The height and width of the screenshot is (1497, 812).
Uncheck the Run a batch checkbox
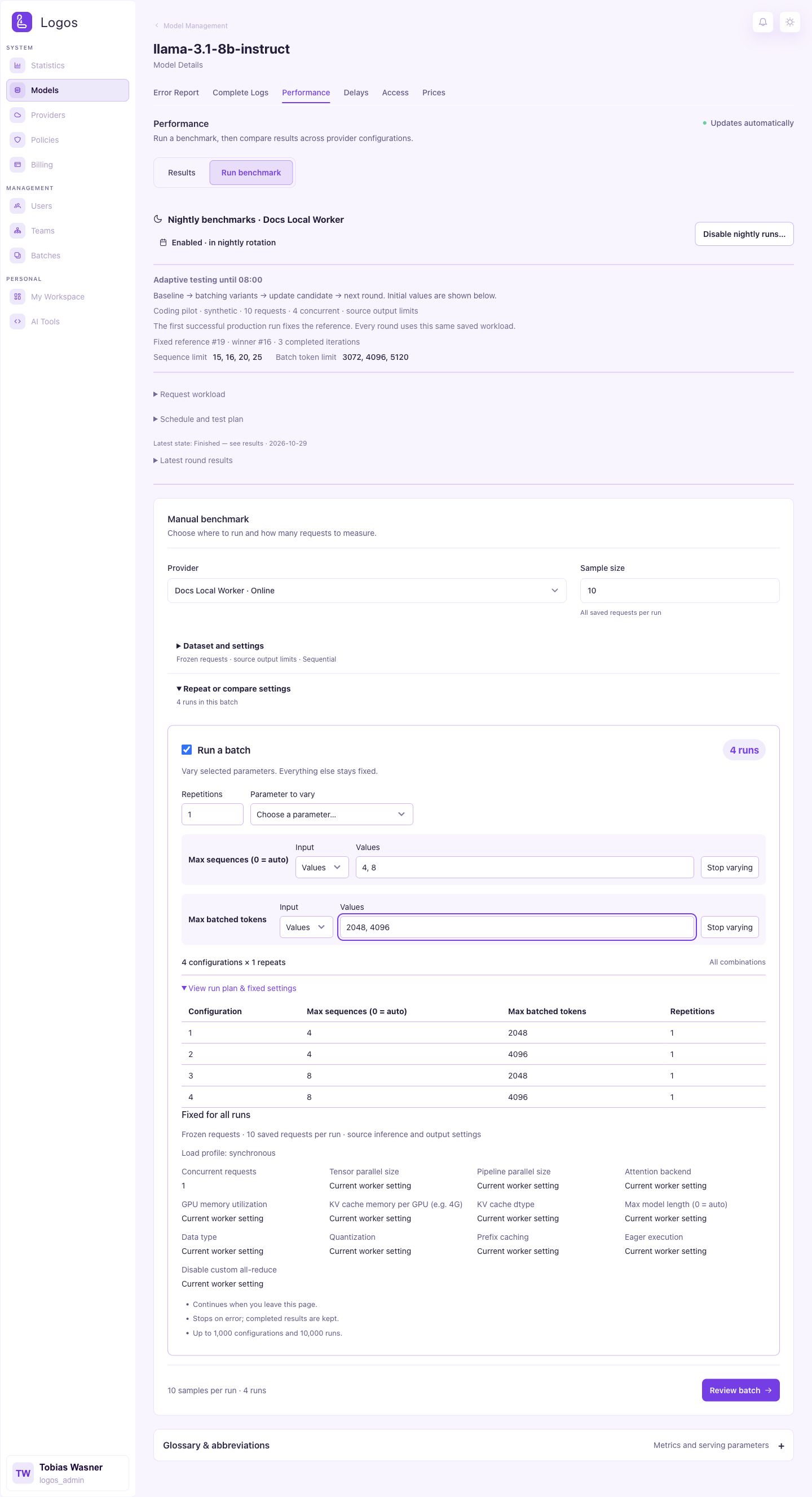[187, 750]
